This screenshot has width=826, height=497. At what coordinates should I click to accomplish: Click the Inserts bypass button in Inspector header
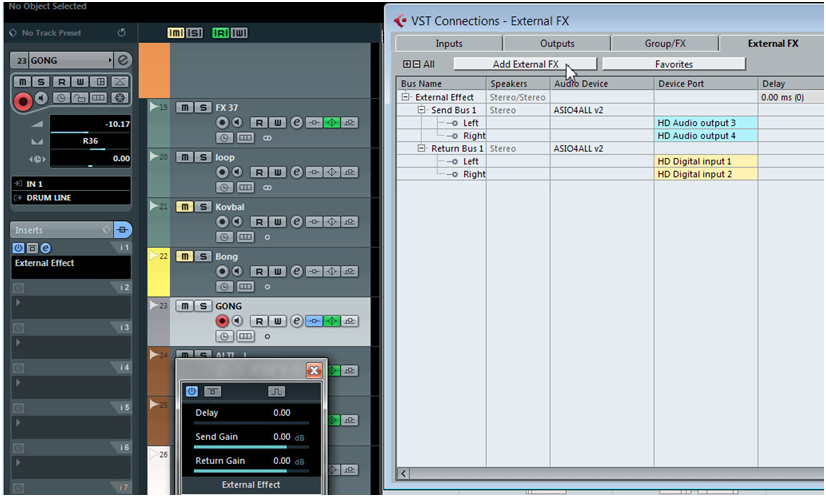pos(122,230)
